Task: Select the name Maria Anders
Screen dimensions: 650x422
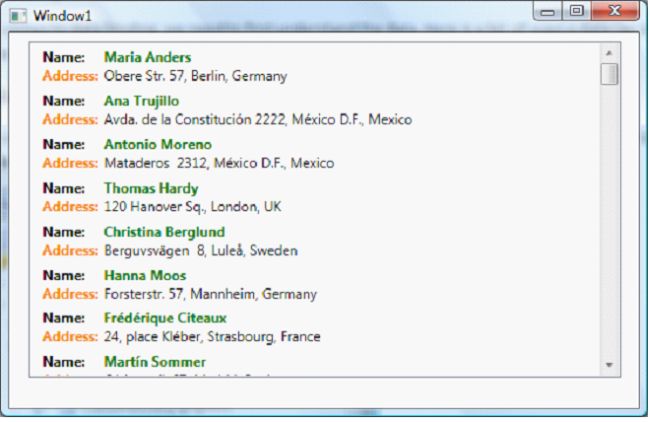Action: pos(147,57)
